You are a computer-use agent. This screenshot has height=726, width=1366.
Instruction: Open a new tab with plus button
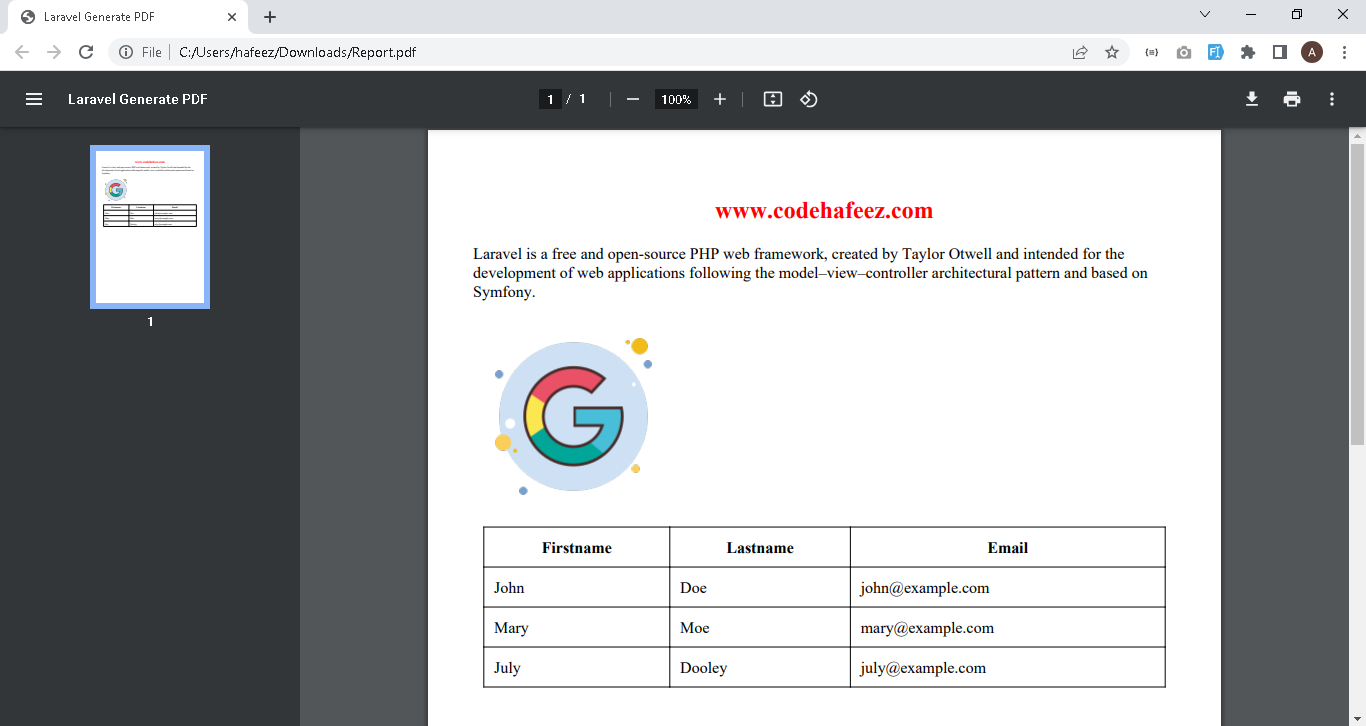pos(270,17)
